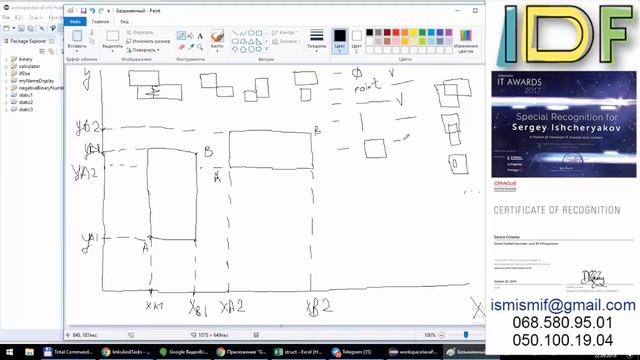Open the blue File tab in Paint
The width and height of the screenshot is (640, 360).
(x=75, y=22)
